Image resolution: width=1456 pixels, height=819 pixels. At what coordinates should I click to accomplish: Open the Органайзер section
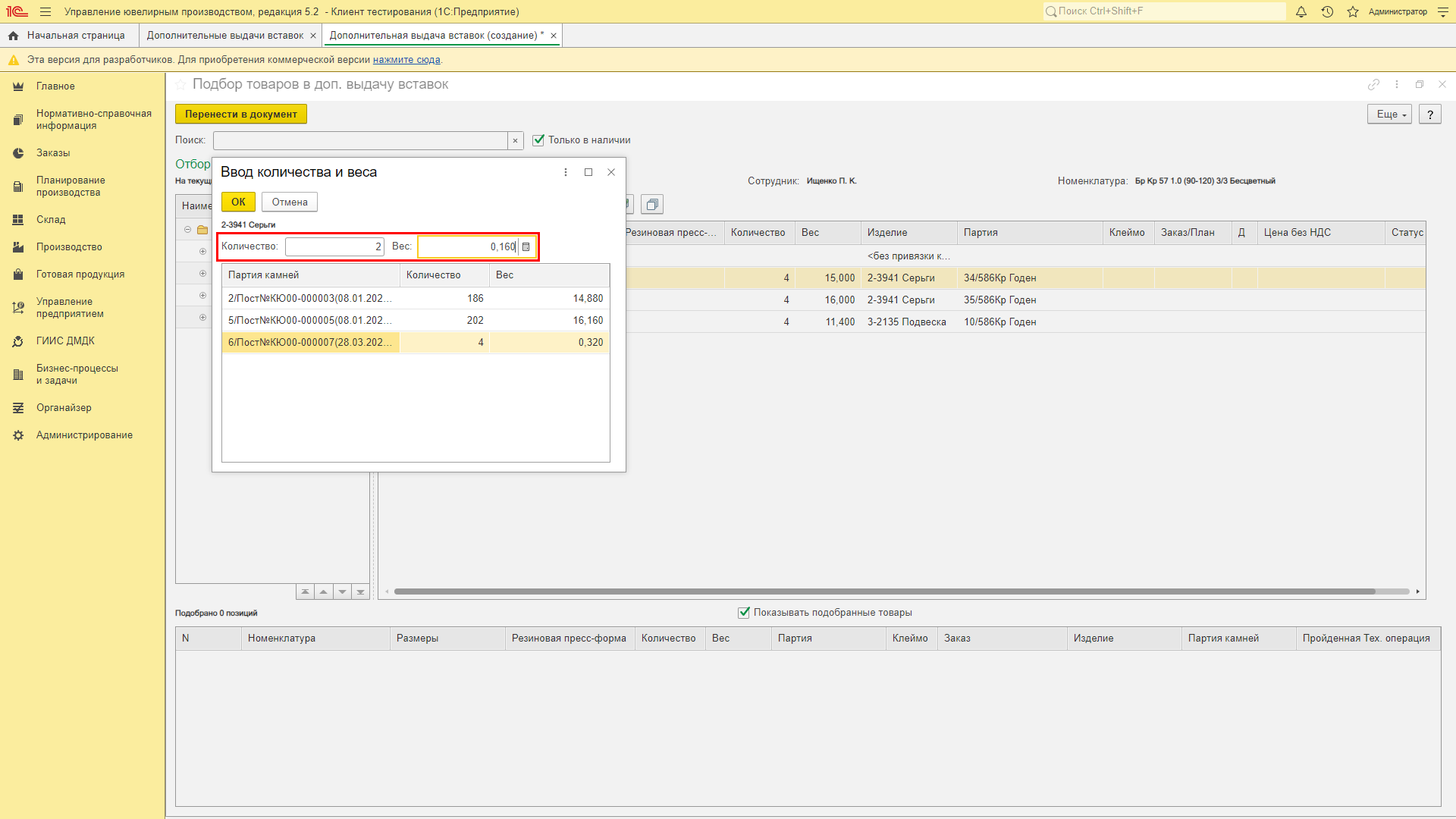[83, 408]
